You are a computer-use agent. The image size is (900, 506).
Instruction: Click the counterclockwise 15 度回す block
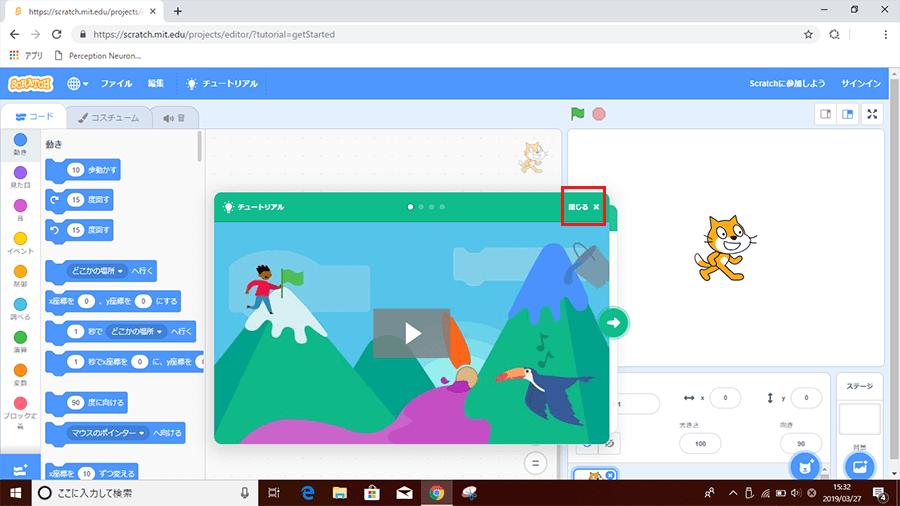[79, 231]
